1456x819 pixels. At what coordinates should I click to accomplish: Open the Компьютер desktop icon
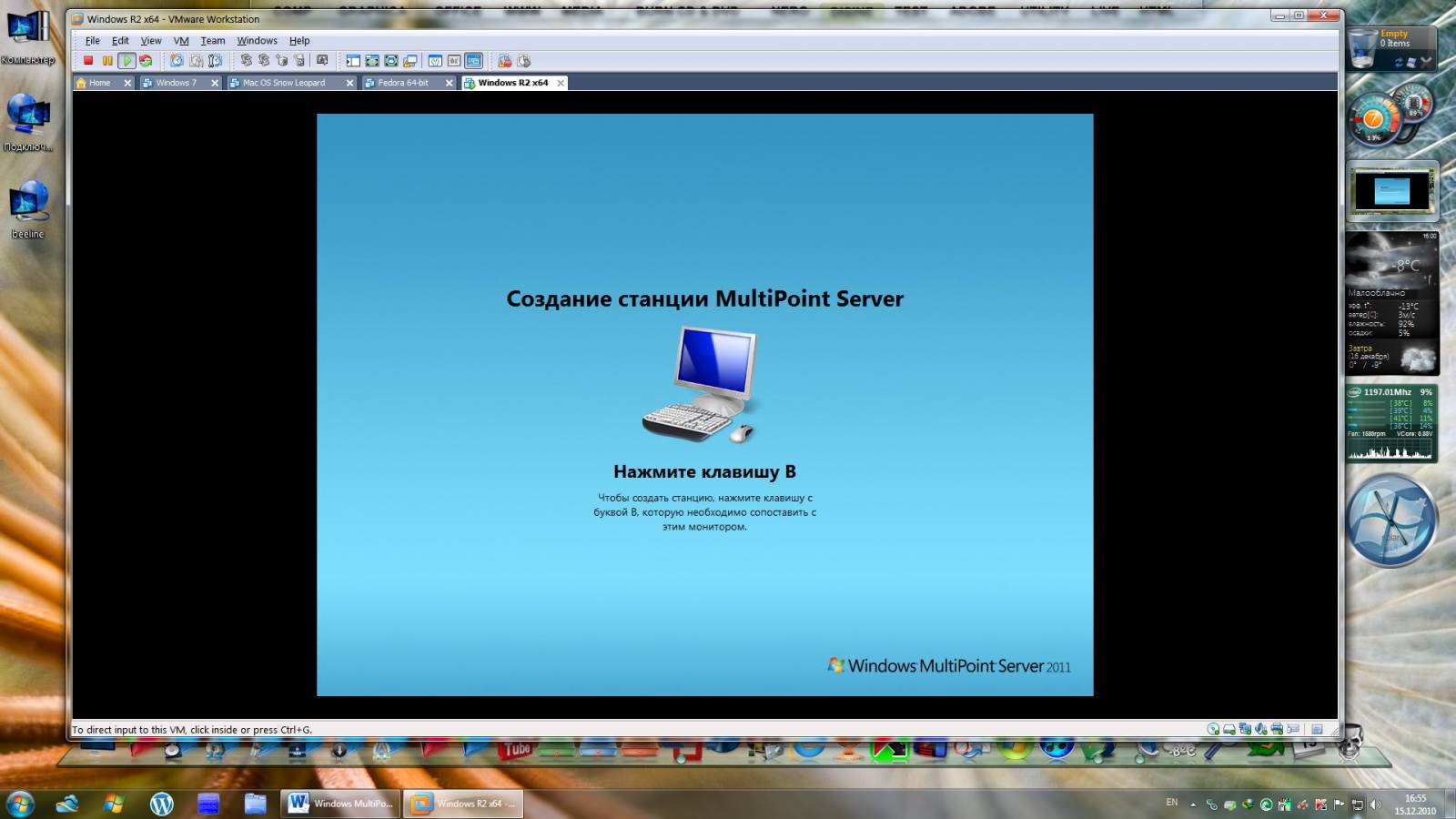point(28,39)
